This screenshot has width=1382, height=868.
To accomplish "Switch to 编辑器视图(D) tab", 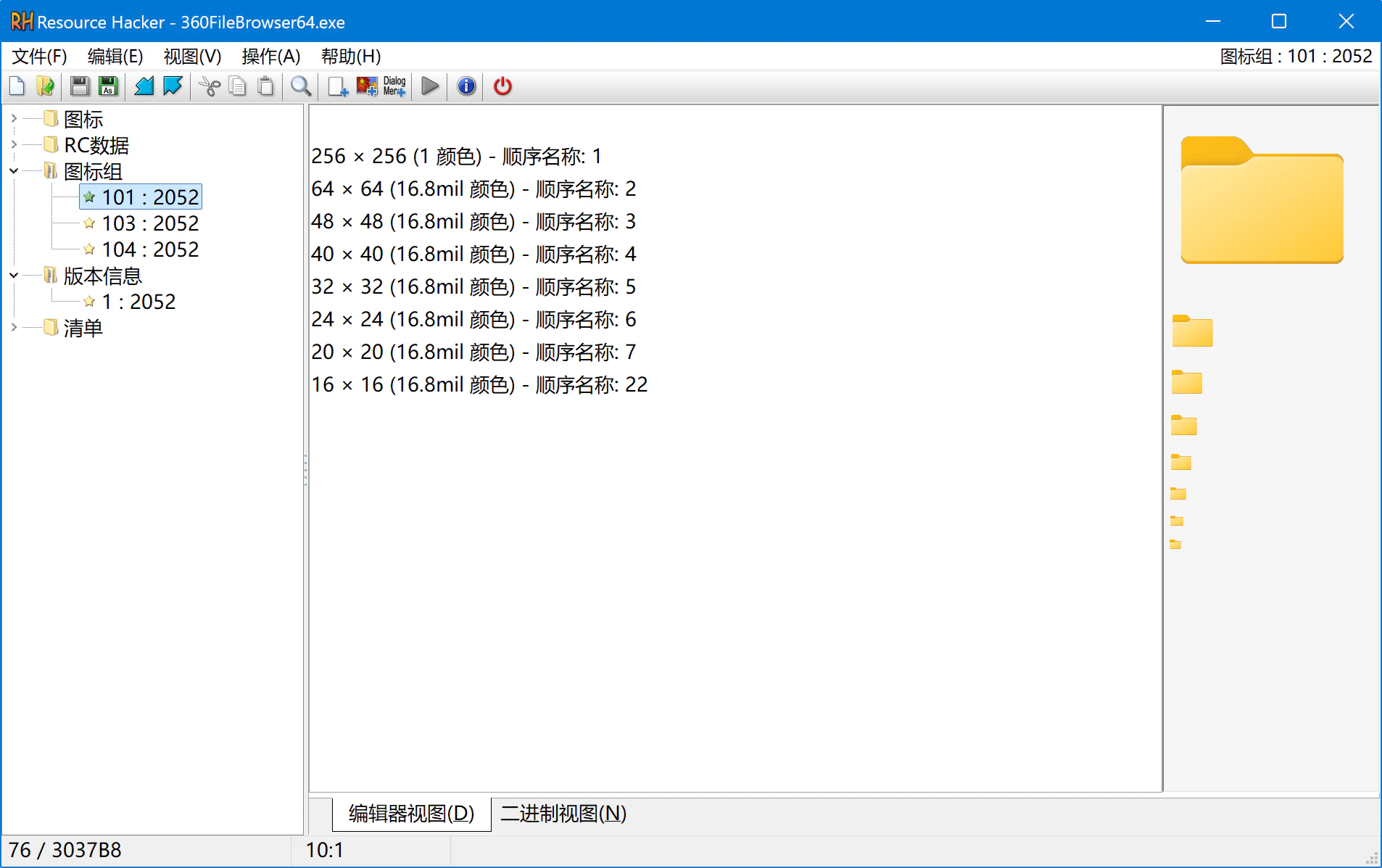I will pos(411,814).
